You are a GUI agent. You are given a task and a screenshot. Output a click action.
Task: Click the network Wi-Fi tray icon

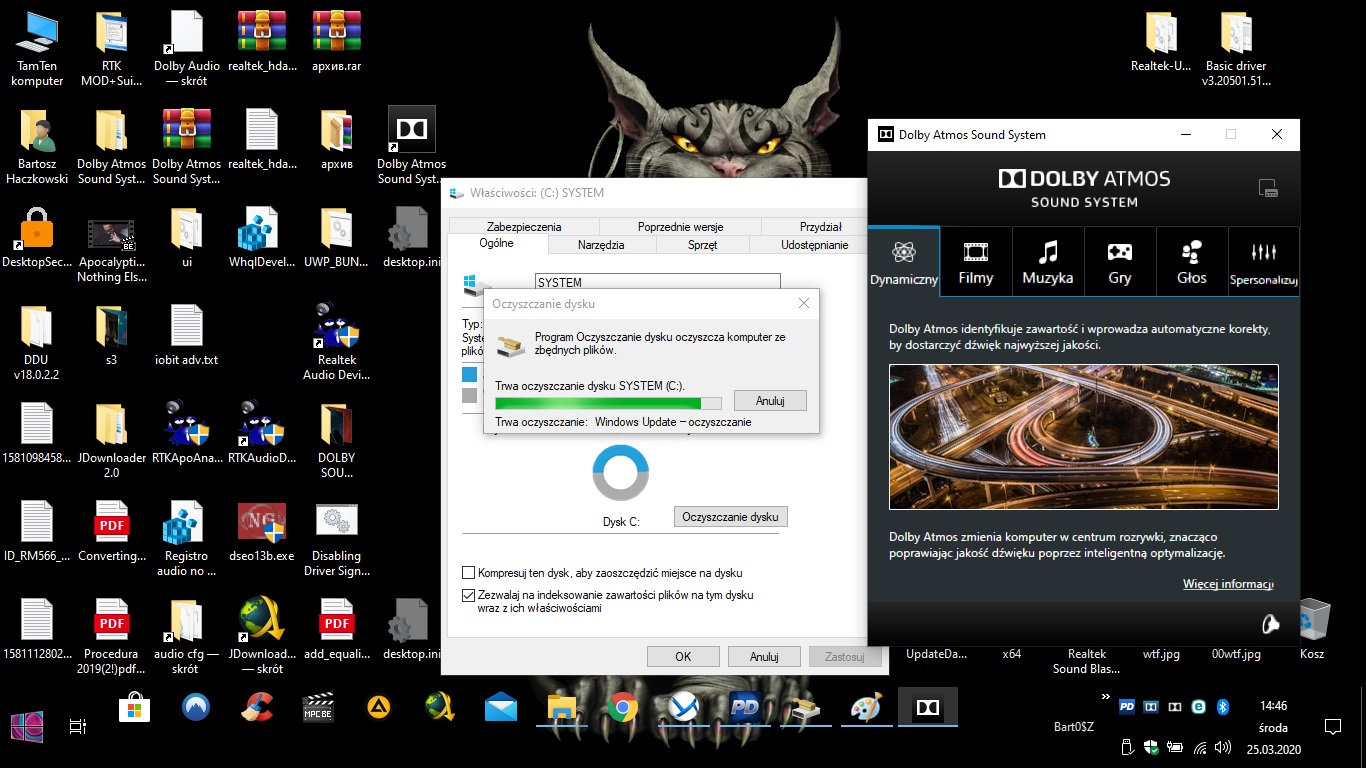(1200, 747)
